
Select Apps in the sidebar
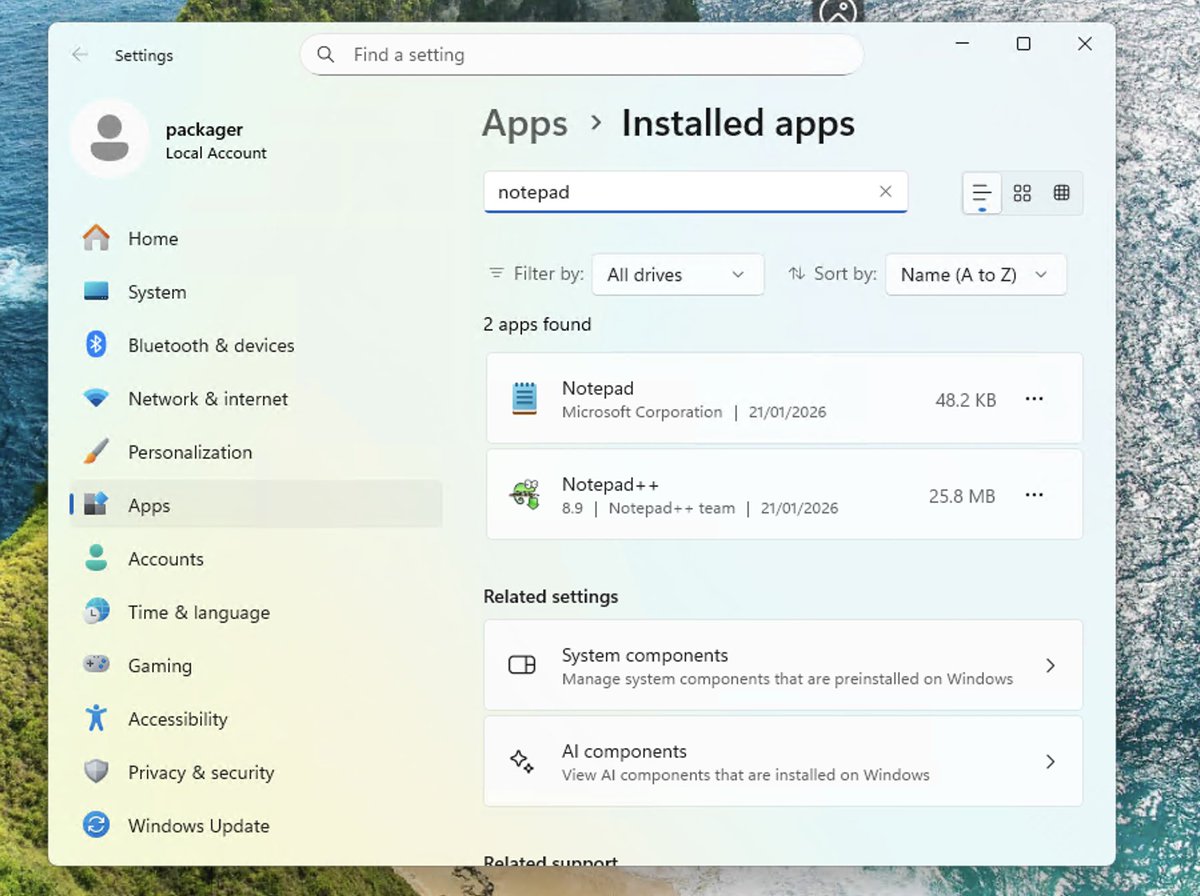click(x=256, y=505)
